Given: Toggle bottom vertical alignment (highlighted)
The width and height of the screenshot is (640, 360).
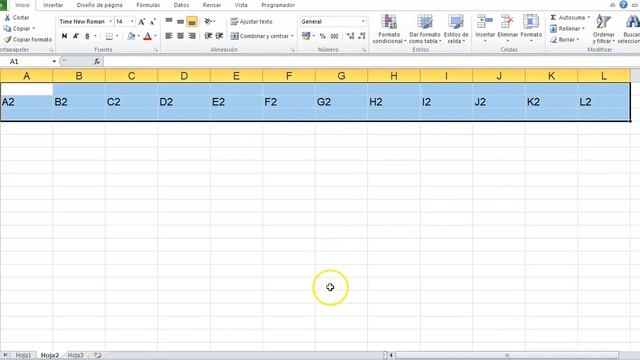Looking at the screenshot, I should point(192,21).
